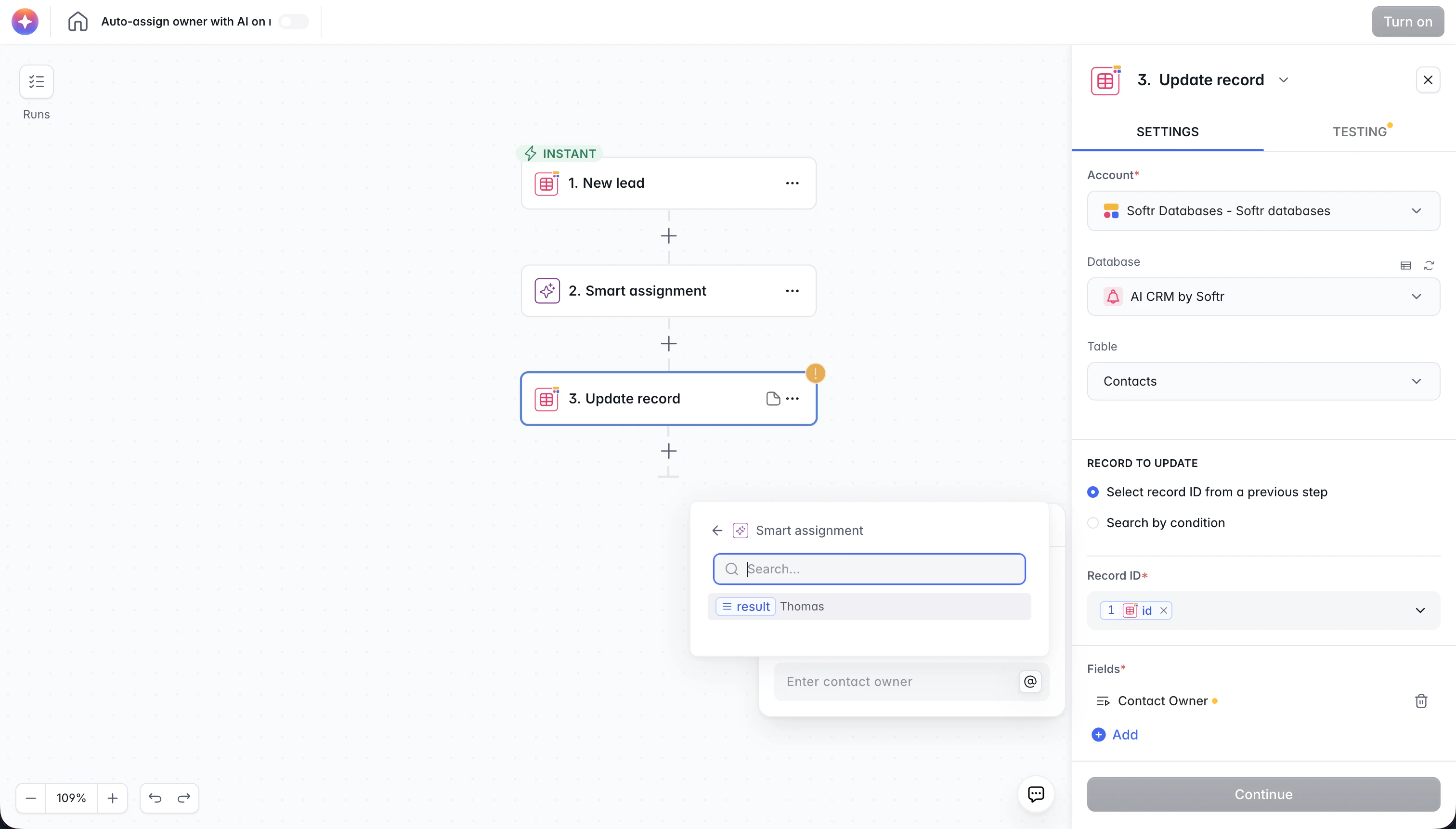Select the result Thomas variable
Viewport: 1456px width, 829px height.
(869, 607)
